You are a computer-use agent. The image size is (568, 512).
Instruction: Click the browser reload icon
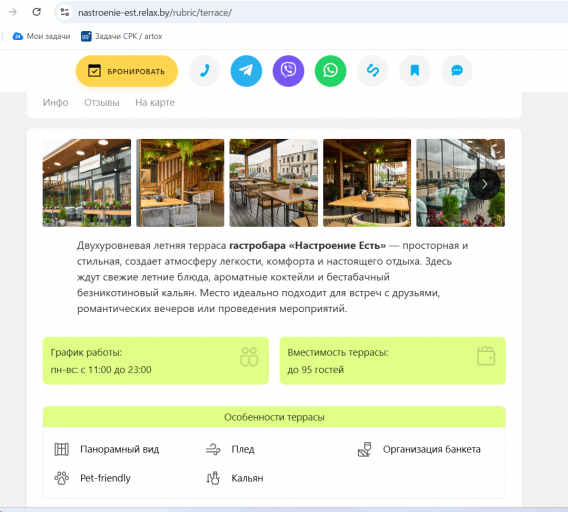37,12
